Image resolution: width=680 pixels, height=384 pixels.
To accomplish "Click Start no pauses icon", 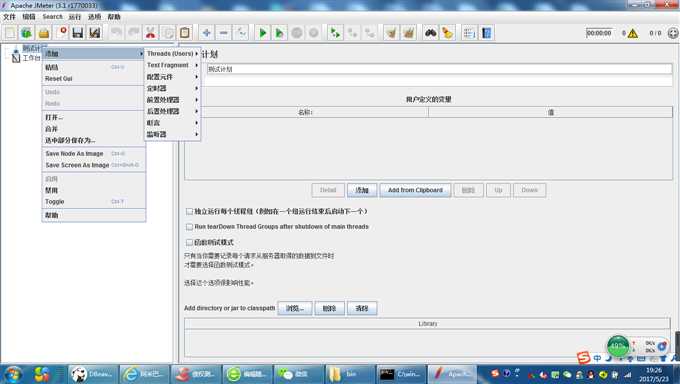I will pos(280,33).
